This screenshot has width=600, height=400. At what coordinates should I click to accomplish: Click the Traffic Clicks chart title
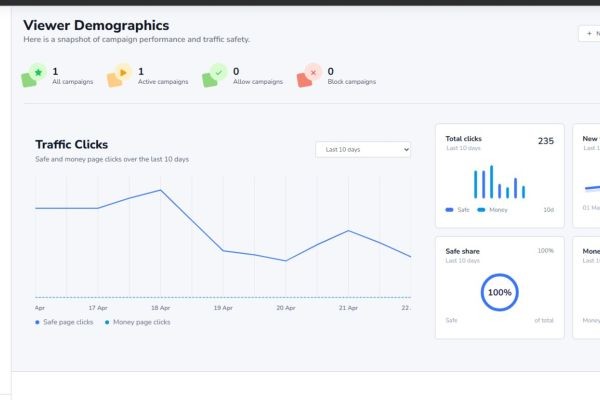(x=72, y=145)
